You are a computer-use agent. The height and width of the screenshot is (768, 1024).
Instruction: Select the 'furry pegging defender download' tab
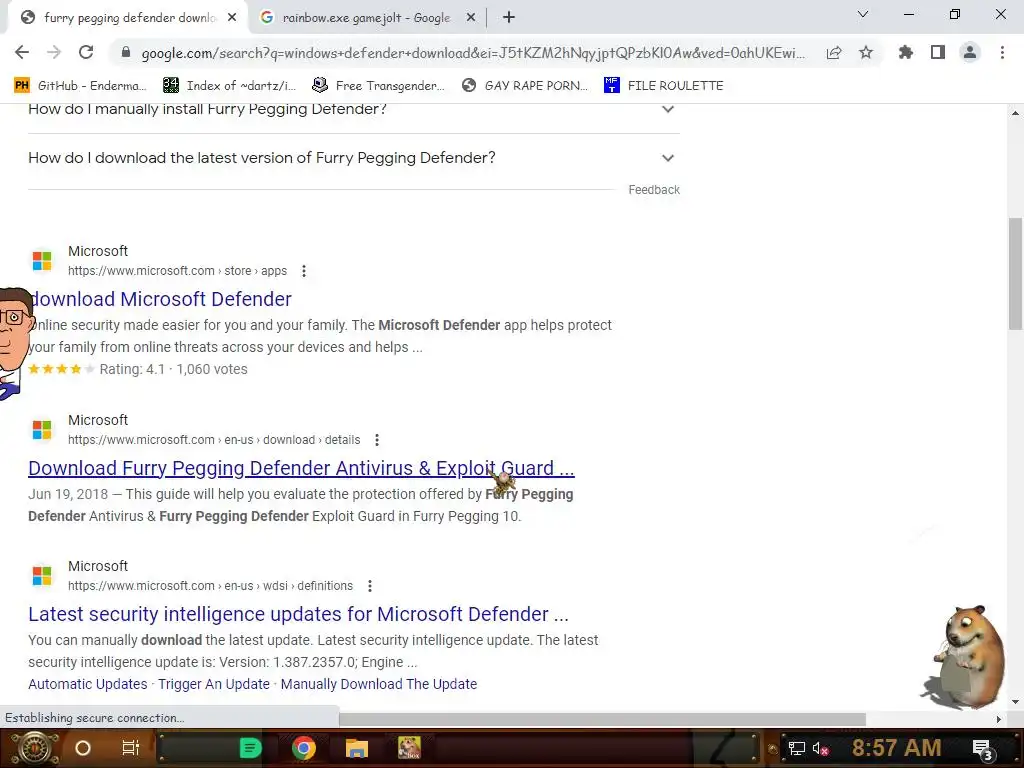129,18
